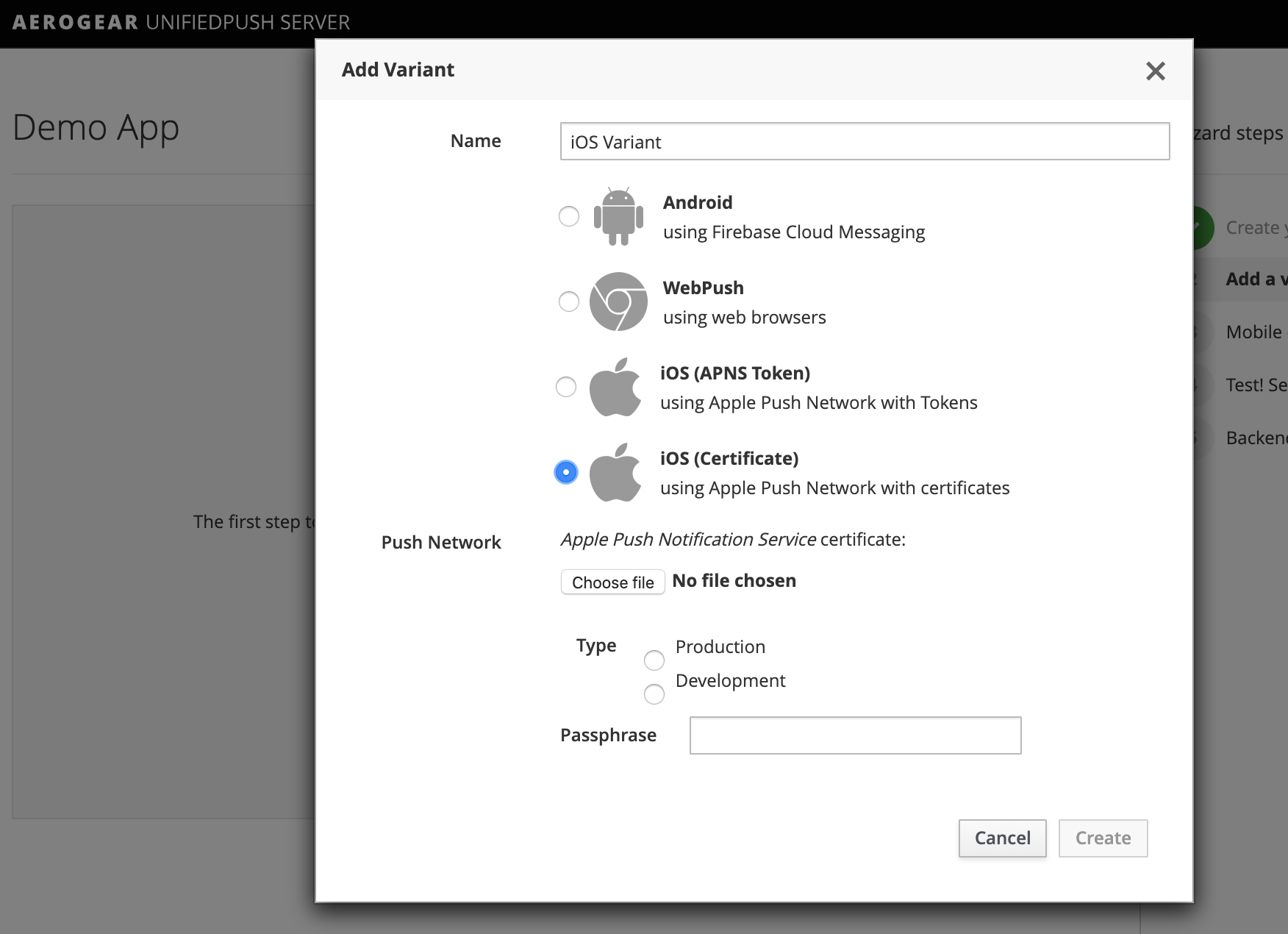This screenshot has width=1288, height=934.
Task: Click the Passphrase label
Action: 609,735
